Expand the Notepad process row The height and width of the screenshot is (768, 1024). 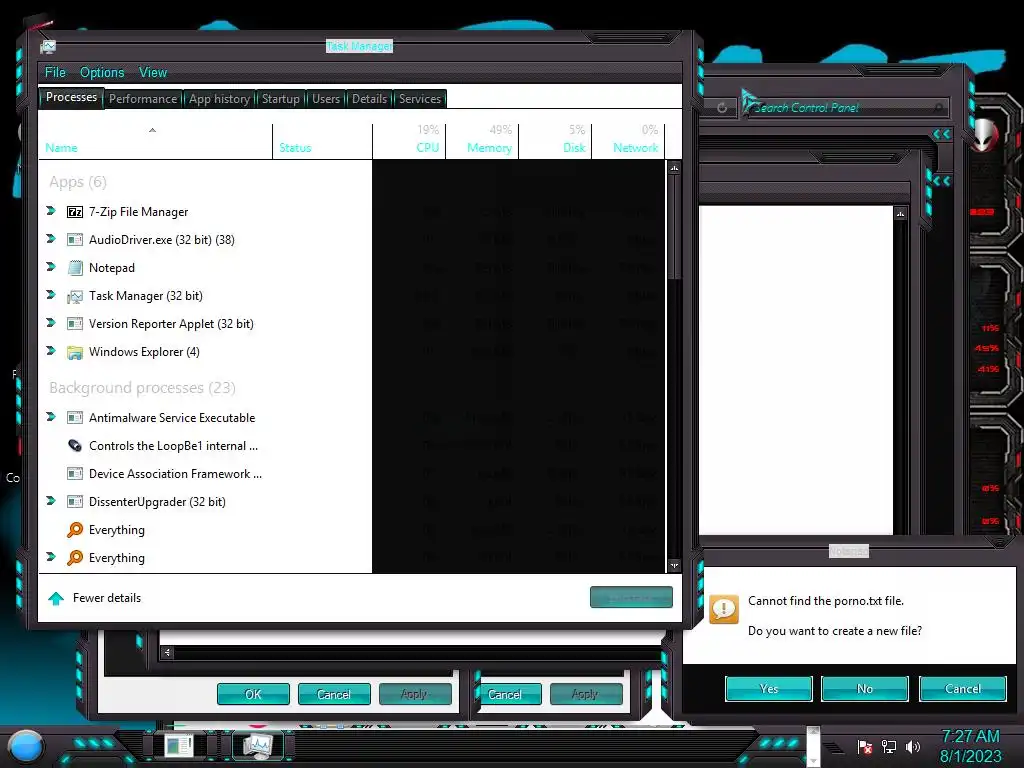click(51, 266)
